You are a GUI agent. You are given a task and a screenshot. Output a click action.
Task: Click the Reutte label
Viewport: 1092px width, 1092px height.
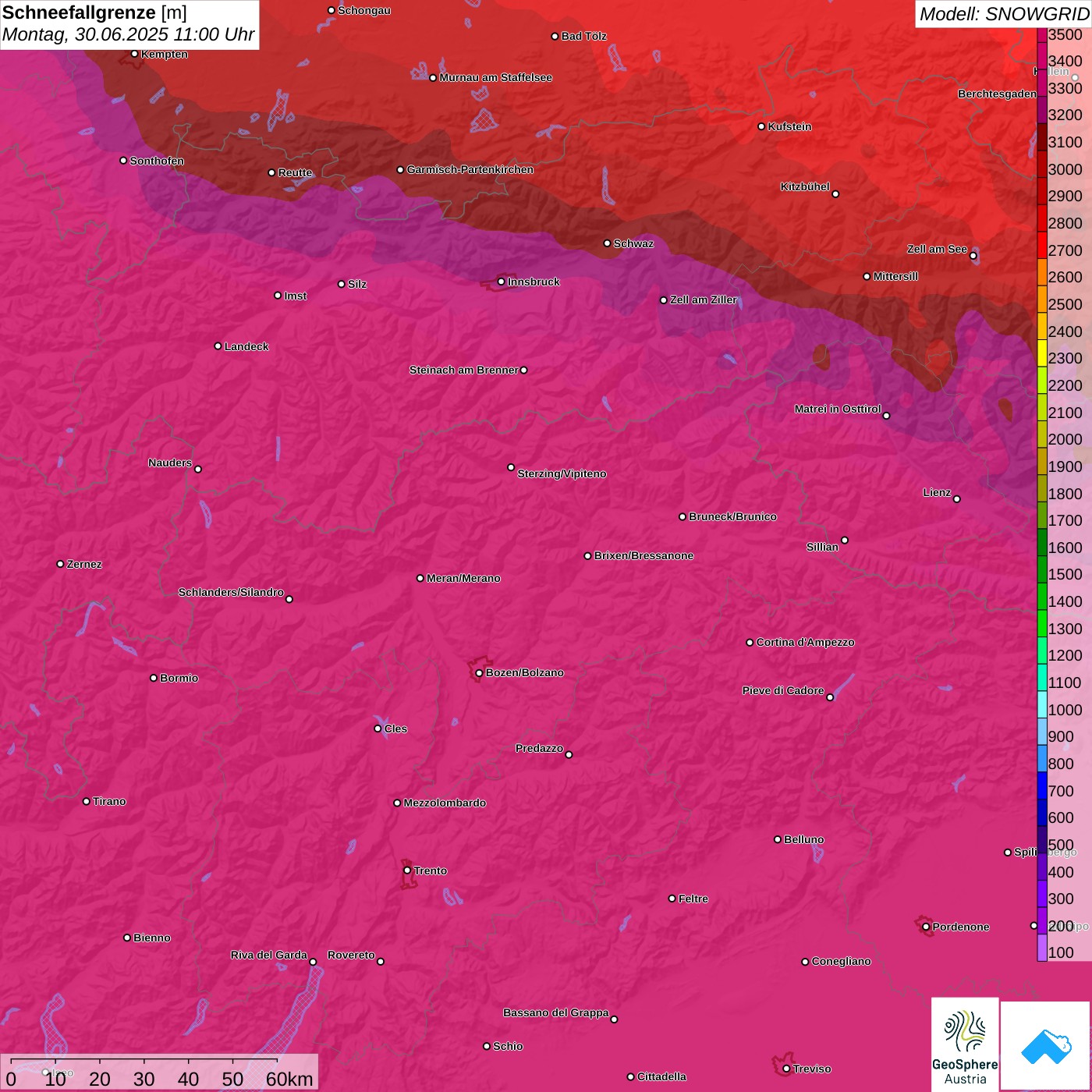[295, 172]
